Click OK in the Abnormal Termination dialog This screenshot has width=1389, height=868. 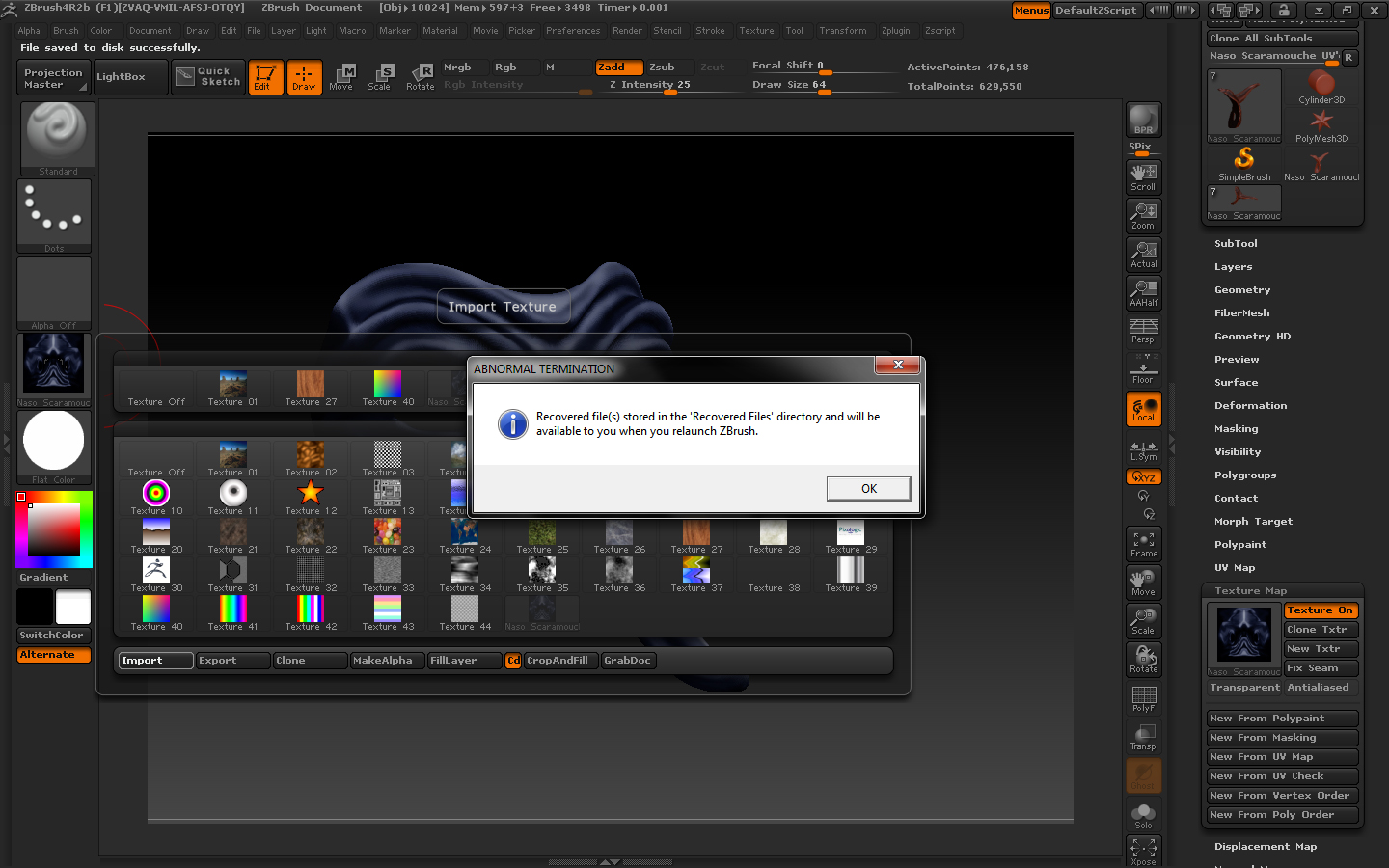tap(868, 489)
